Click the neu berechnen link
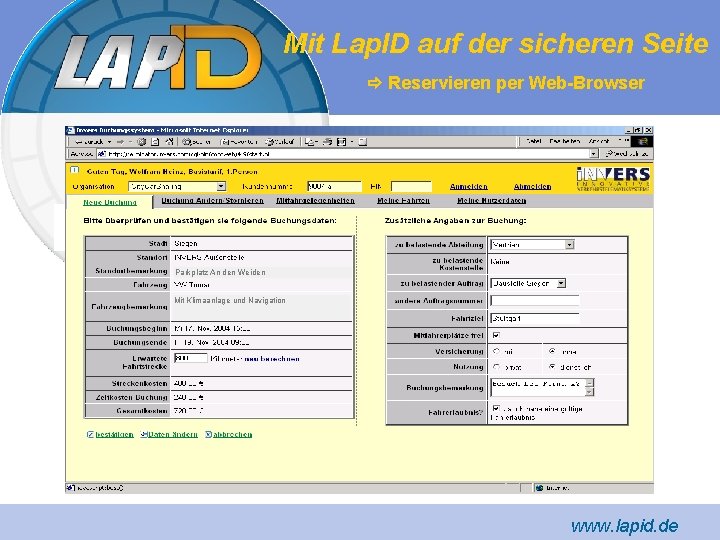This screenshot has height=540, width=720. (x=272, y=359)
